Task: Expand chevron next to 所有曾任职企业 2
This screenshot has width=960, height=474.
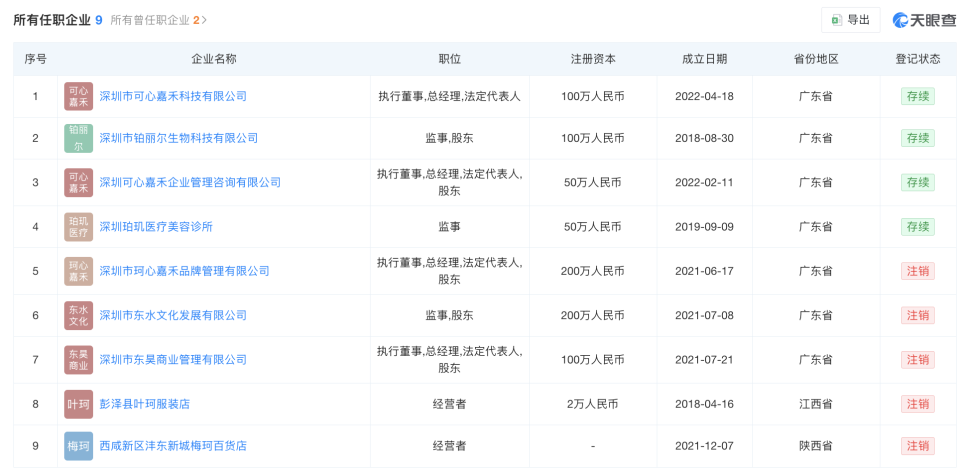Action: click(x=204, y=20)
